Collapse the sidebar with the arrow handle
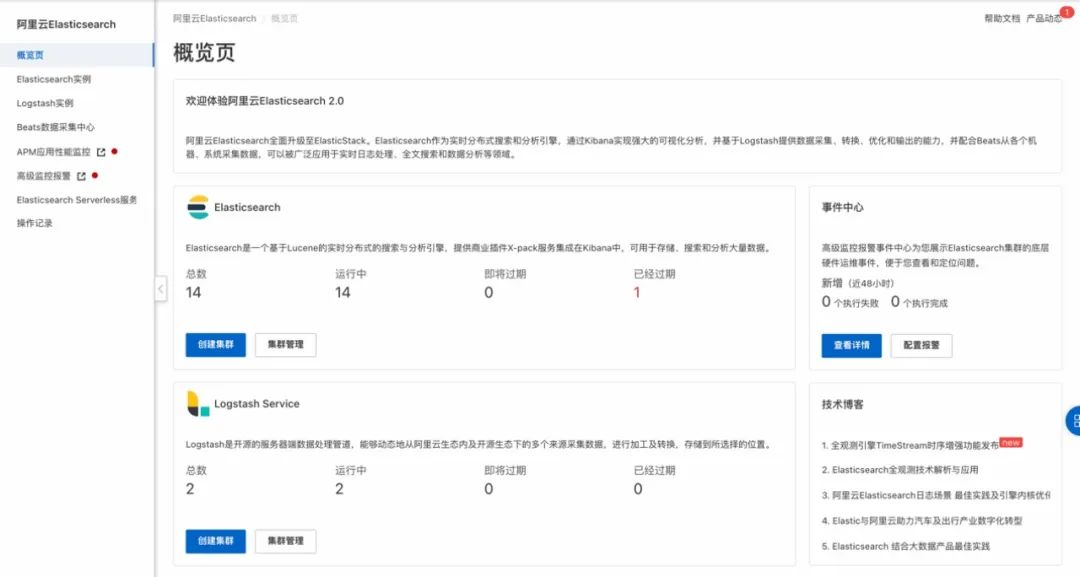 160,288
